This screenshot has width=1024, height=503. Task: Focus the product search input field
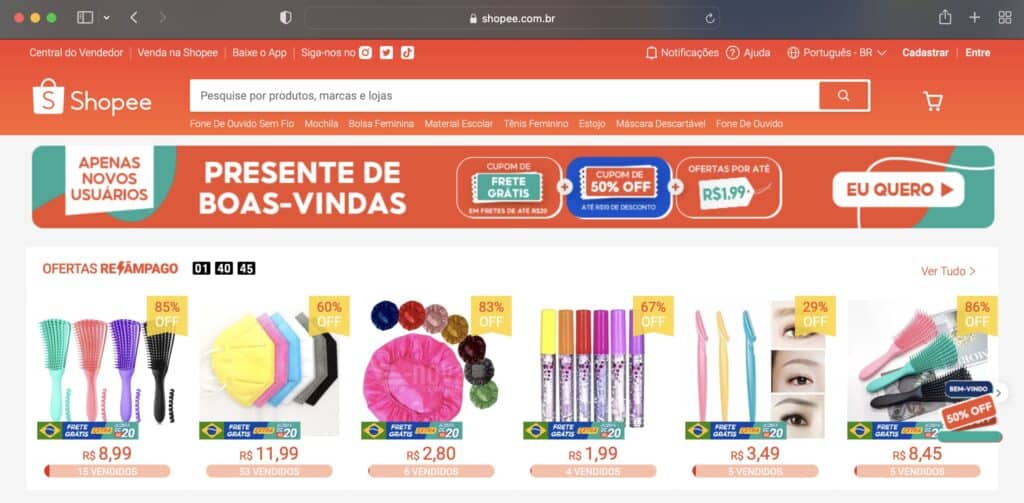[x=504, y=96]
